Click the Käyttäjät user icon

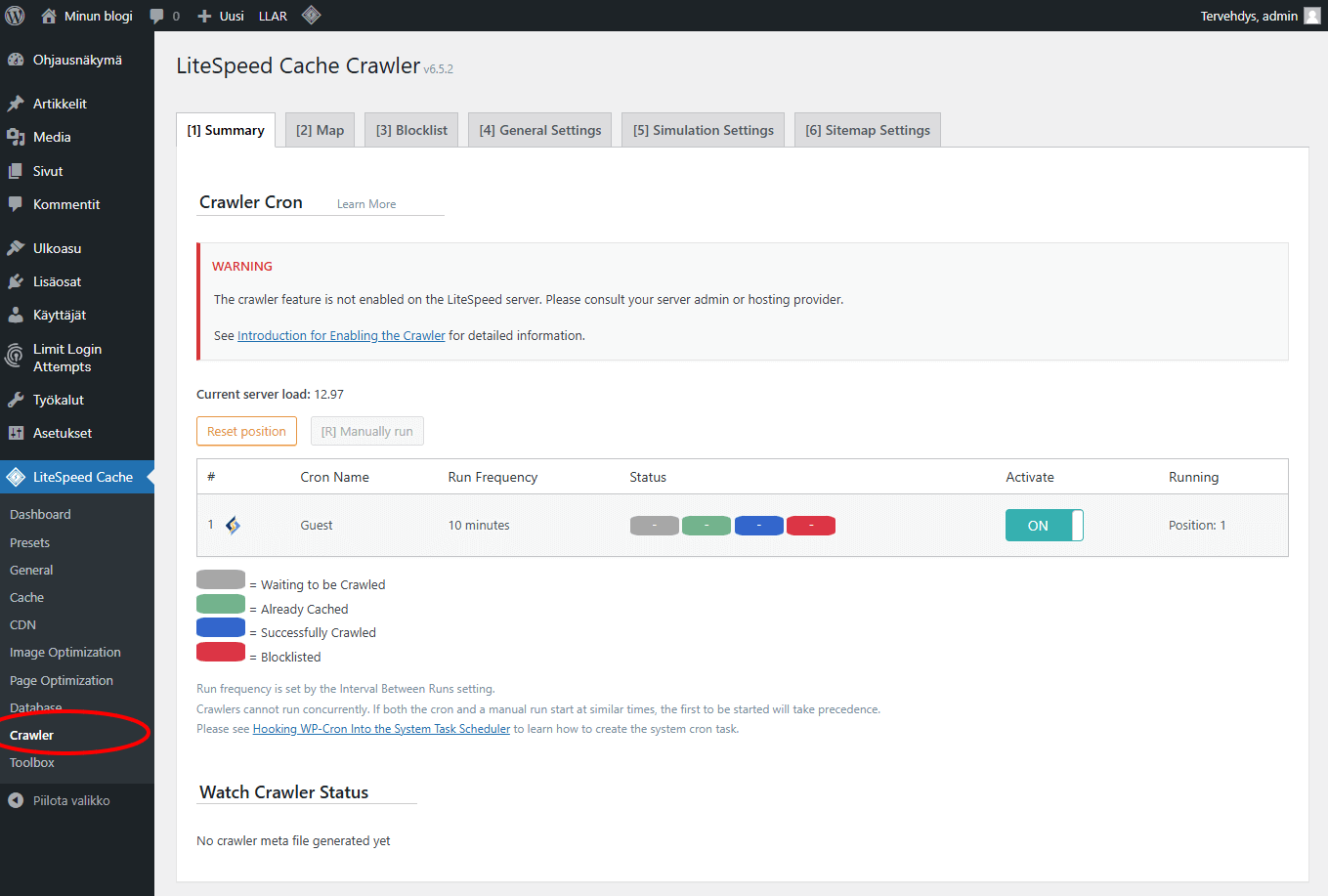pyautogui.click(x=16, y=315)
